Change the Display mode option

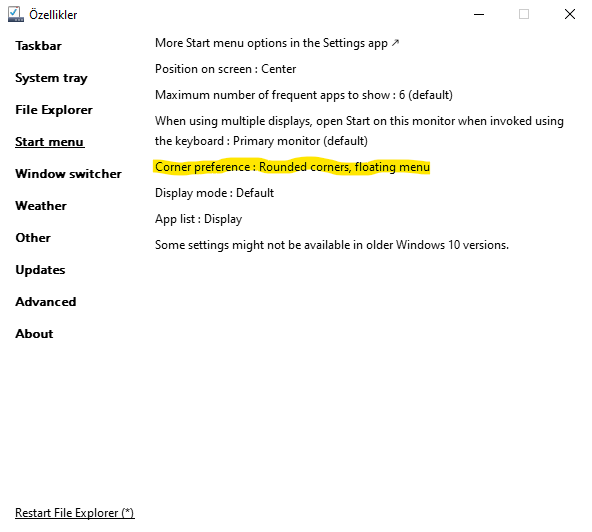point(214,193)
